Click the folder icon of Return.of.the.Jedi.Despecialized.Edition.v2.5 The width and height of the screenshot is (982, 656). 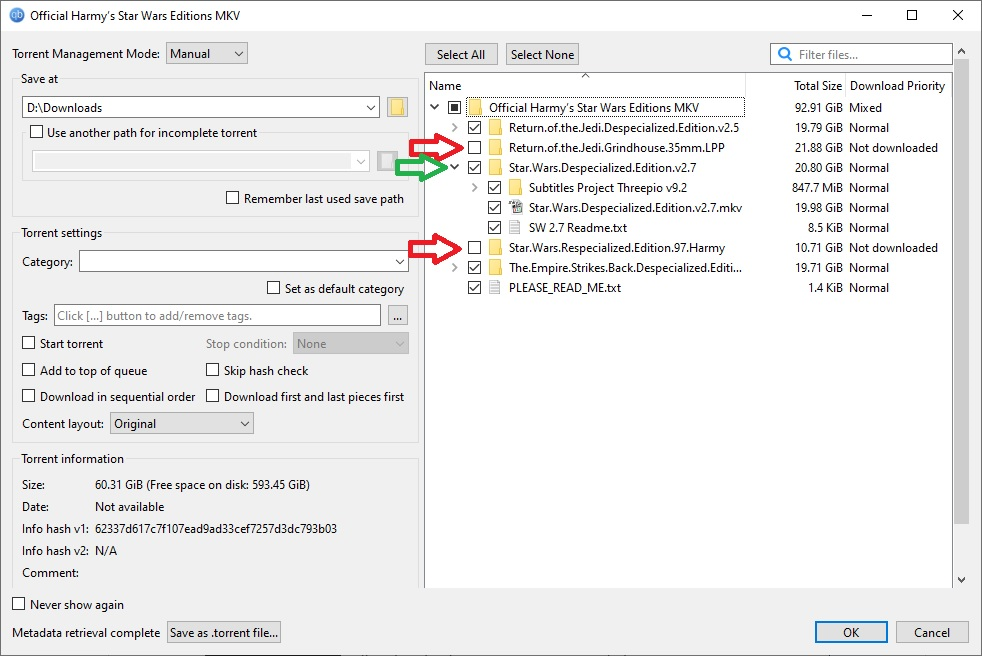coord(495,128)
